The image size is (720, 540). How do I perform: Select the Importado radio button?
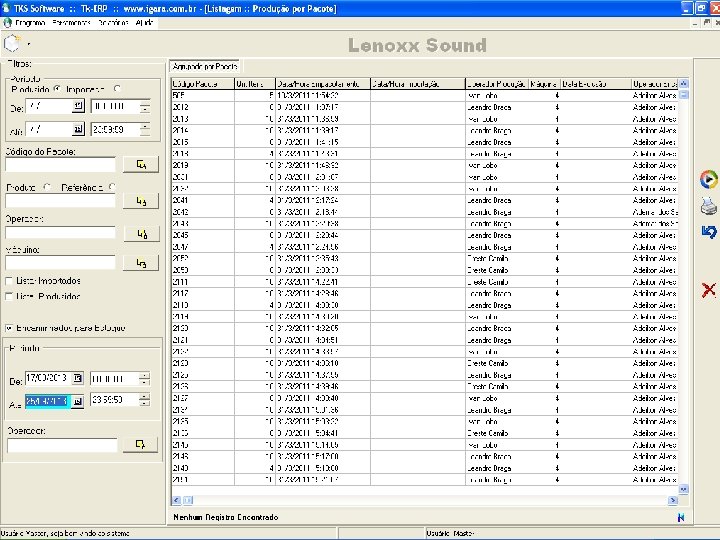[117, 89]
